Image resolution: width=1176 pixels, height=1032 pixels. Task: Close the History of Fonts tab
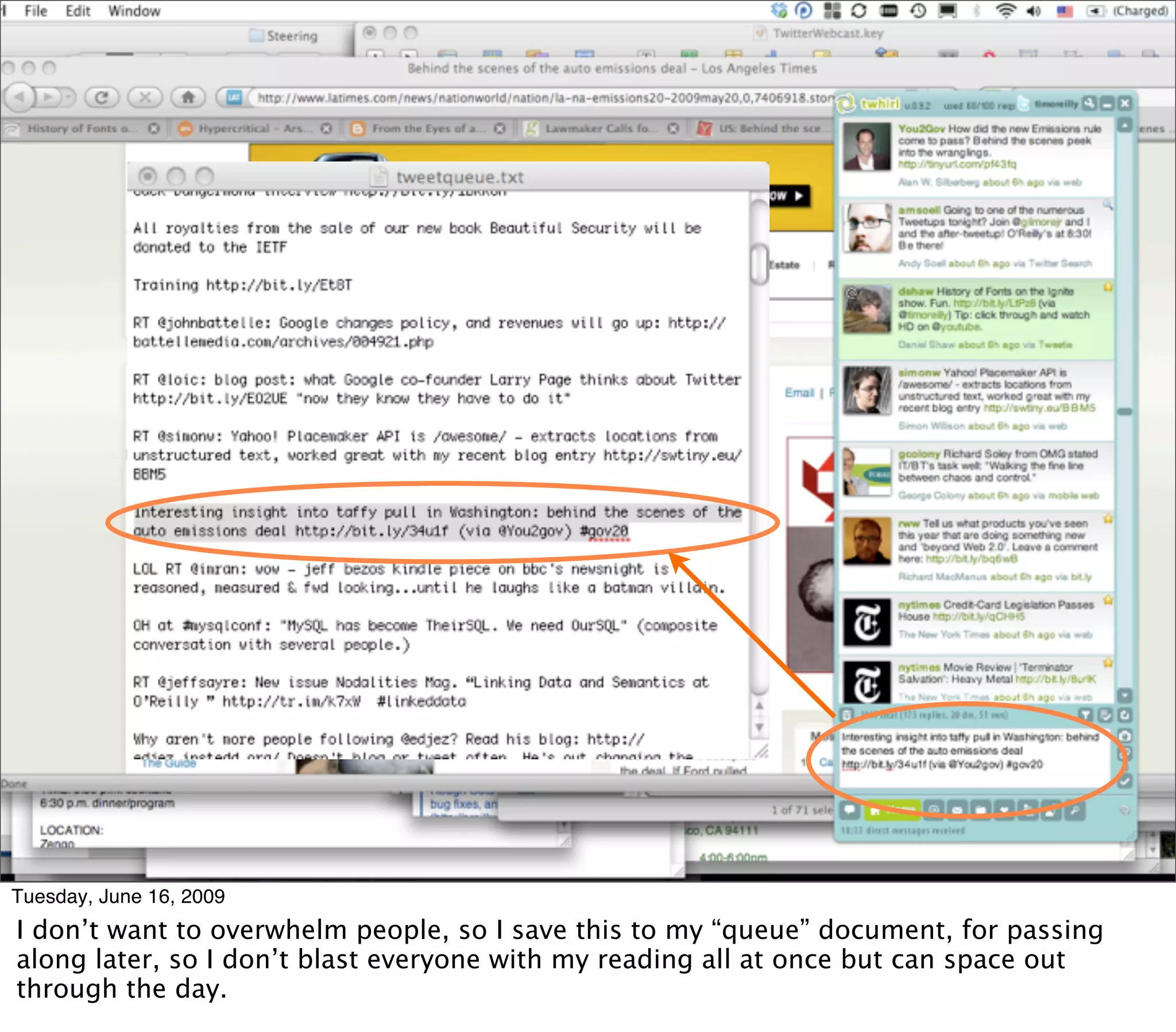153,128
